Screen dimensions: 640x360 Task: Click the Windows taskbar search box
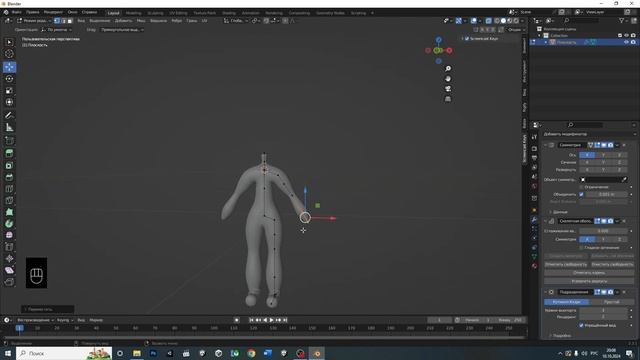(x=64, y=353)
